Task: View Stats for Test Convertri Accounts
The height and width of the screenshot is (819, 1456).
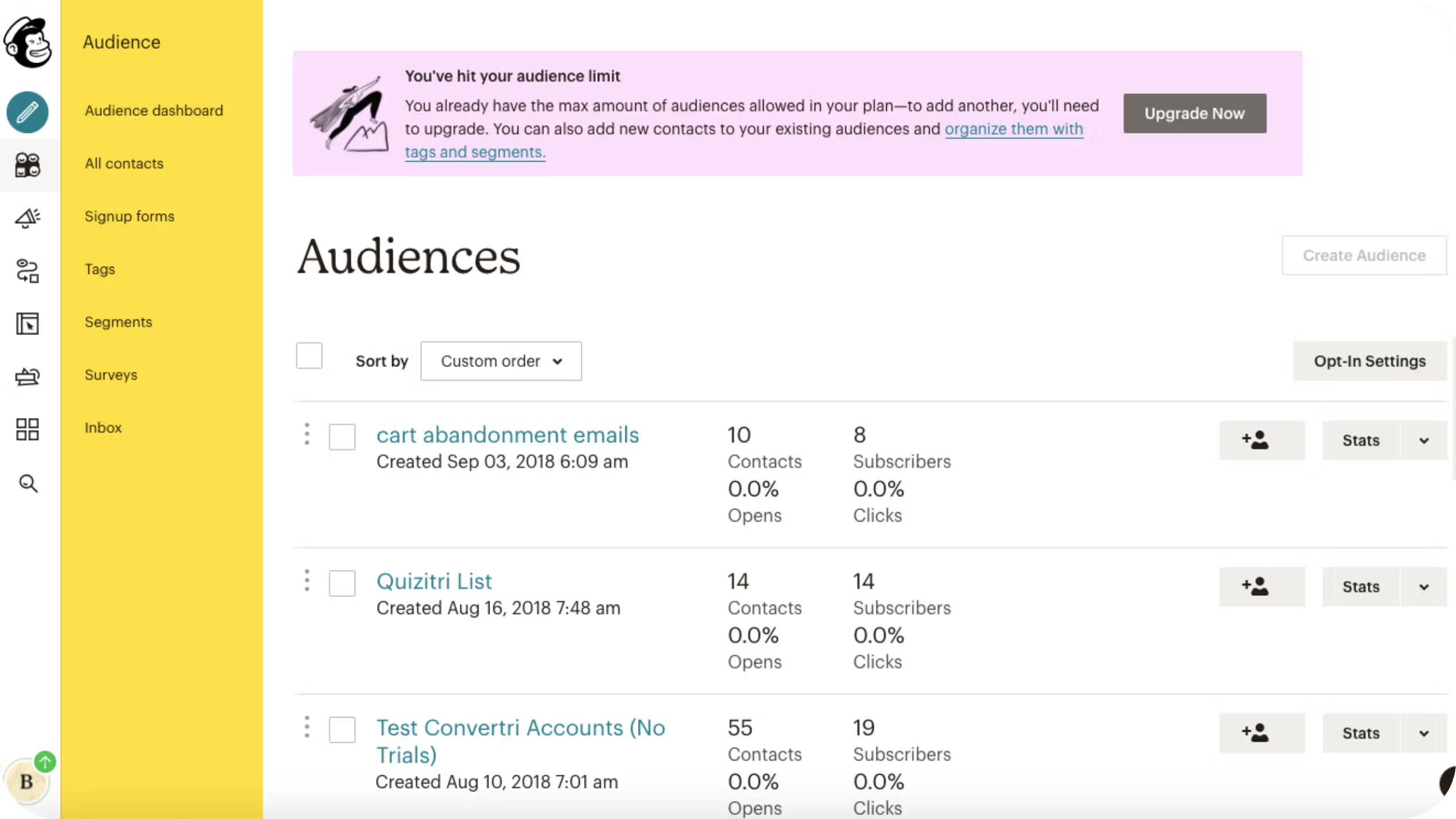Action: click(1361, 732)
